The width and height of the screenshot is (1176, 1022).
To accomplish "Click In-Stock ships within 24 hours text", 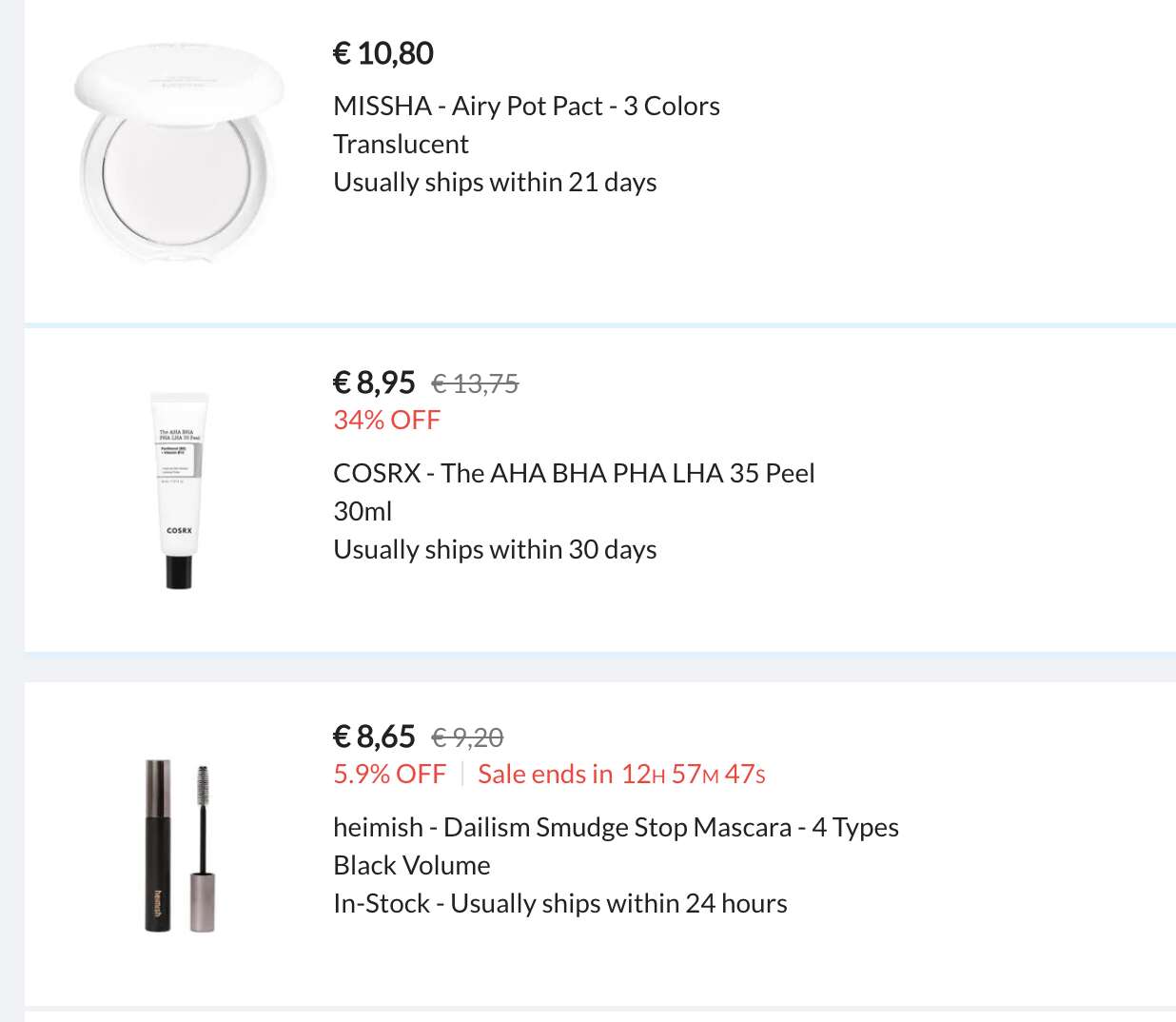I will (560, 903).
